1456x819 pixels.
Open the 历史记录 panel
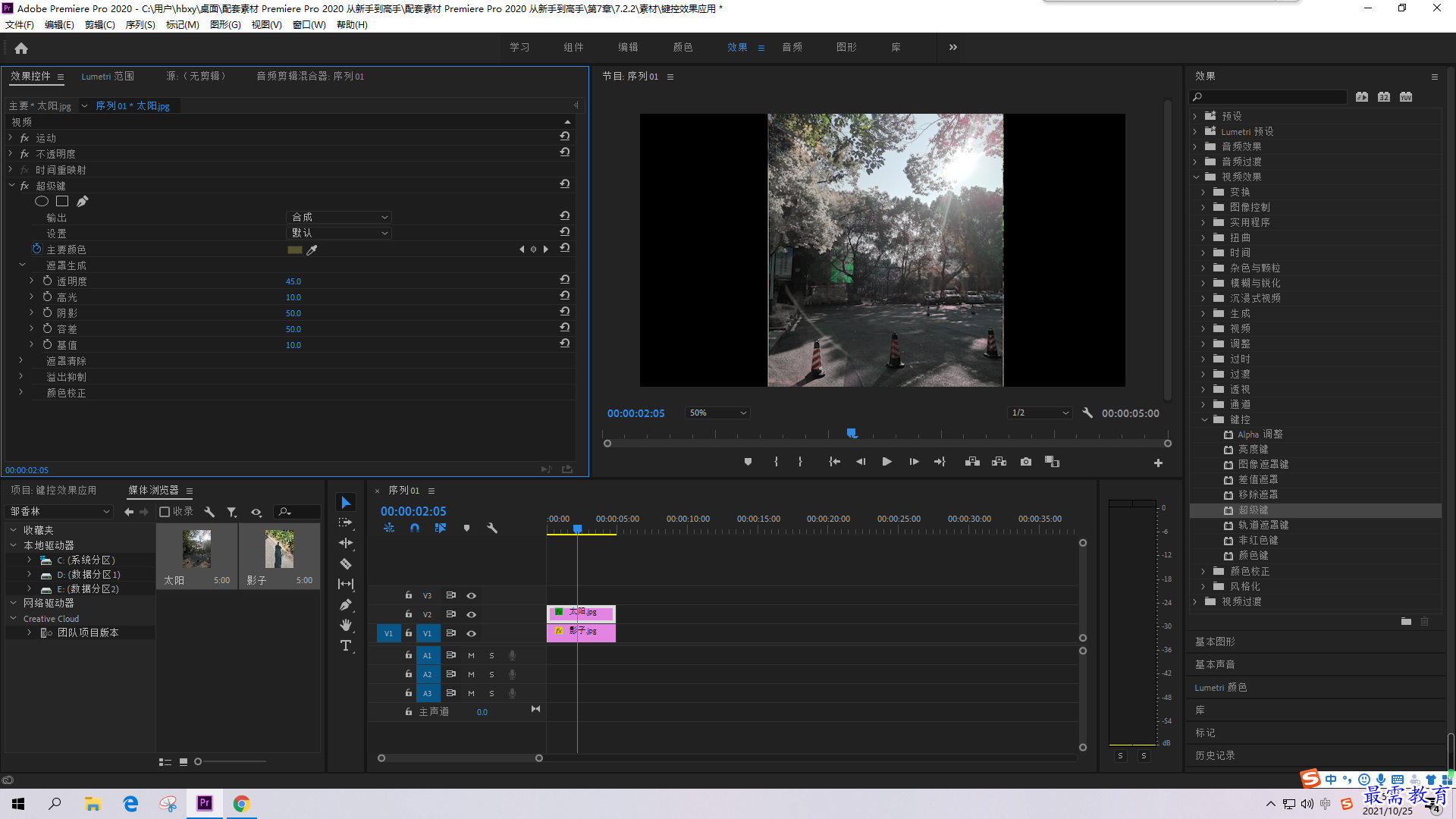coord(1215,755)
